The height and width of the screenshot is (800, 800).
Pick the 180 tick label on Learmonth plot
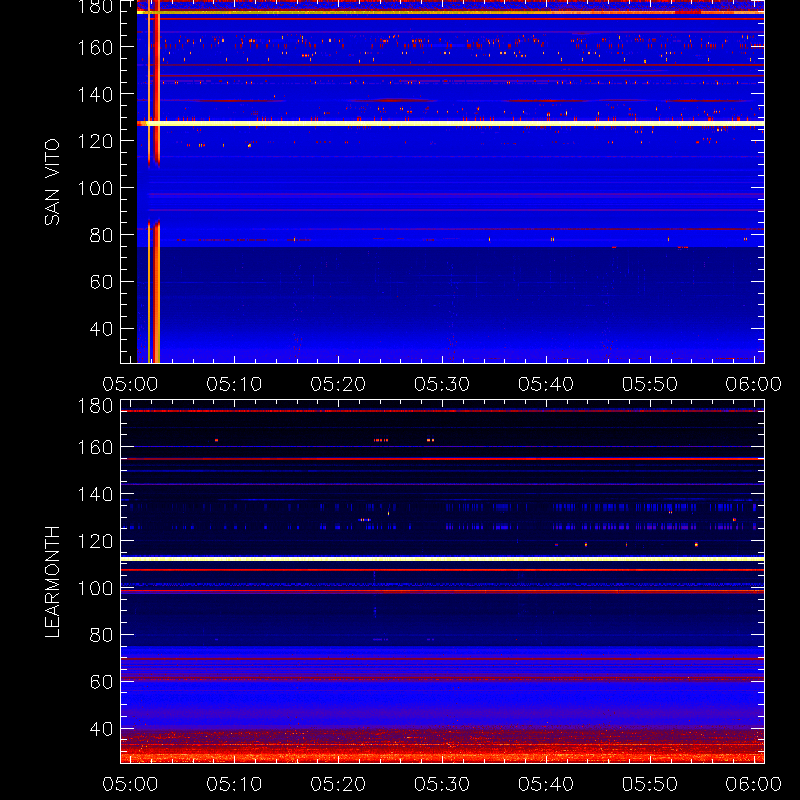(95, 406)
